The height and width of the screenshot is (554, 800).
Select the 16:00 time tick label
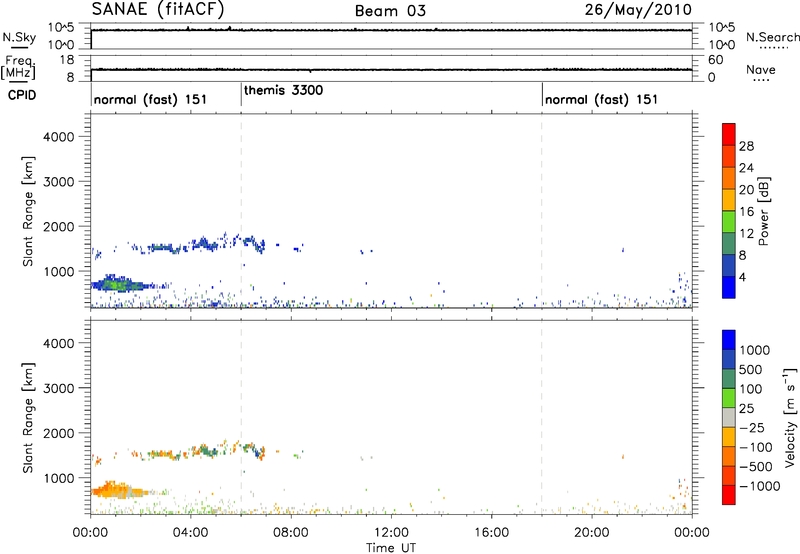491,533
